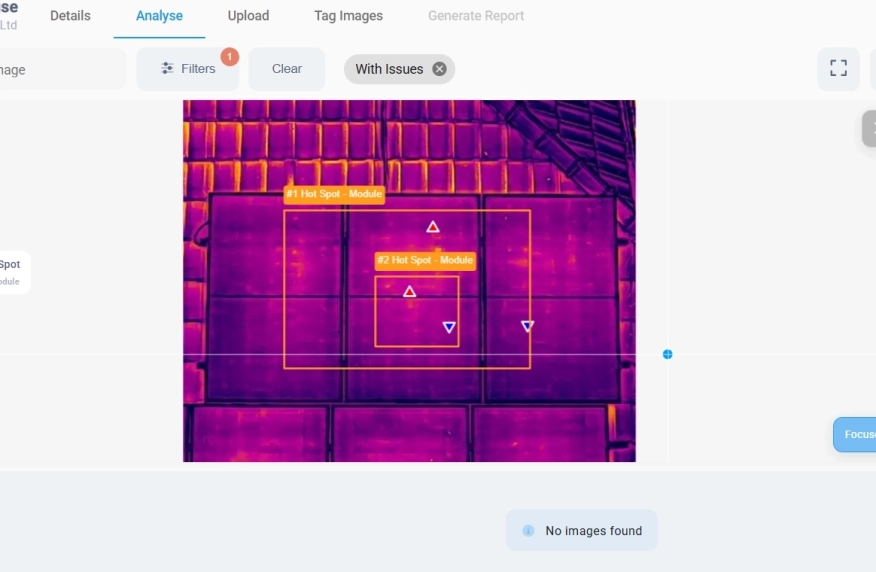The height and width of the screenshot is (572, 876).
Task: Click the filter count badge showing 1
Action: click(x=230, y=56)
